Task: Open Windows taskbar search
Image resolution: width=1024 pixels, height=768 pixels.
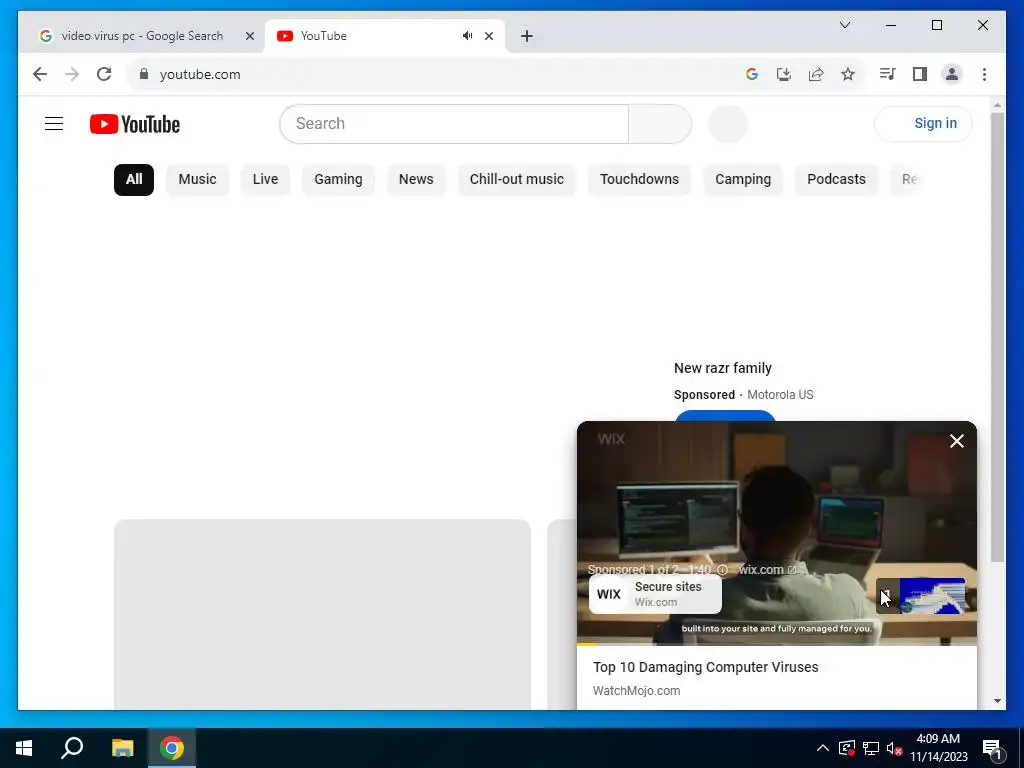Action: pos(72,748)
